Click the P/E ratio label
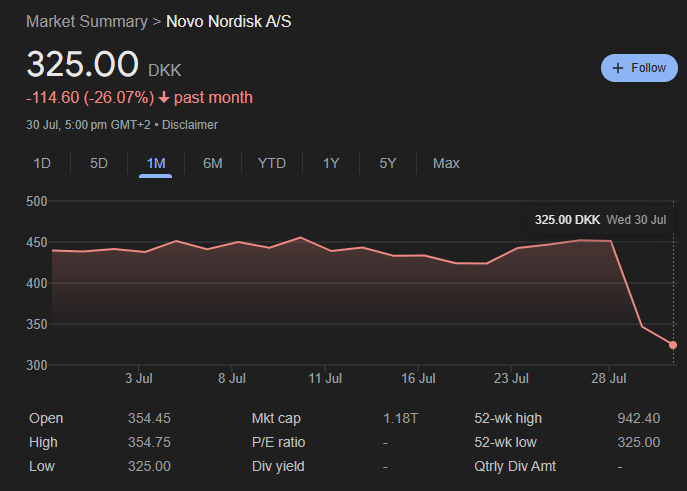The image size is (687, 491). click(x=278, y=442)
